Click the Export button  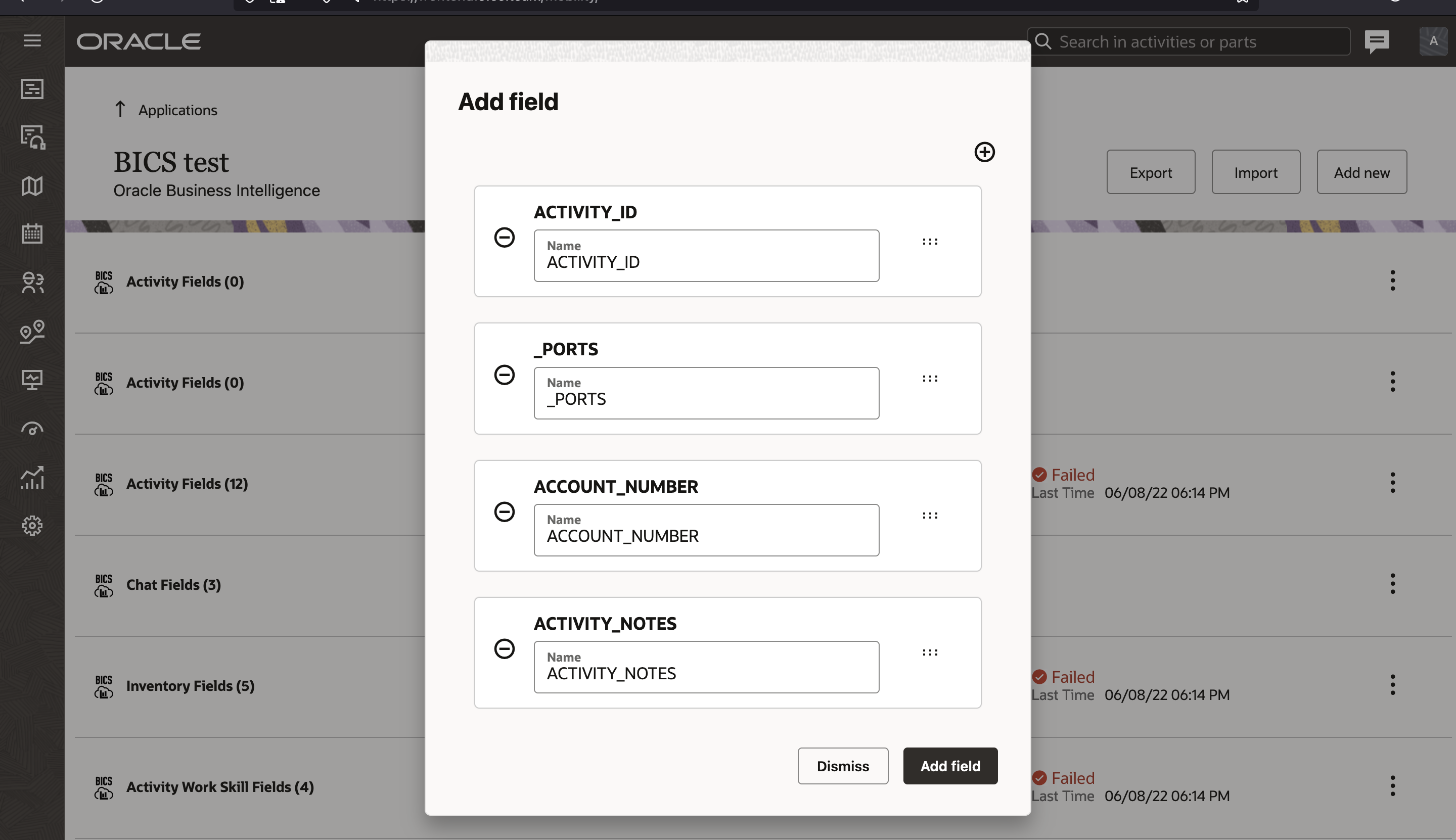click(x=1150, y=172)
